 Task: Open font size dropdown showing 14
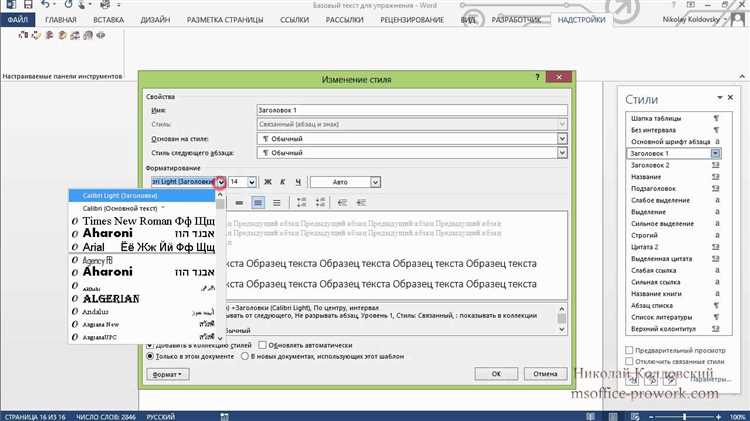click(x=252, y=182)
